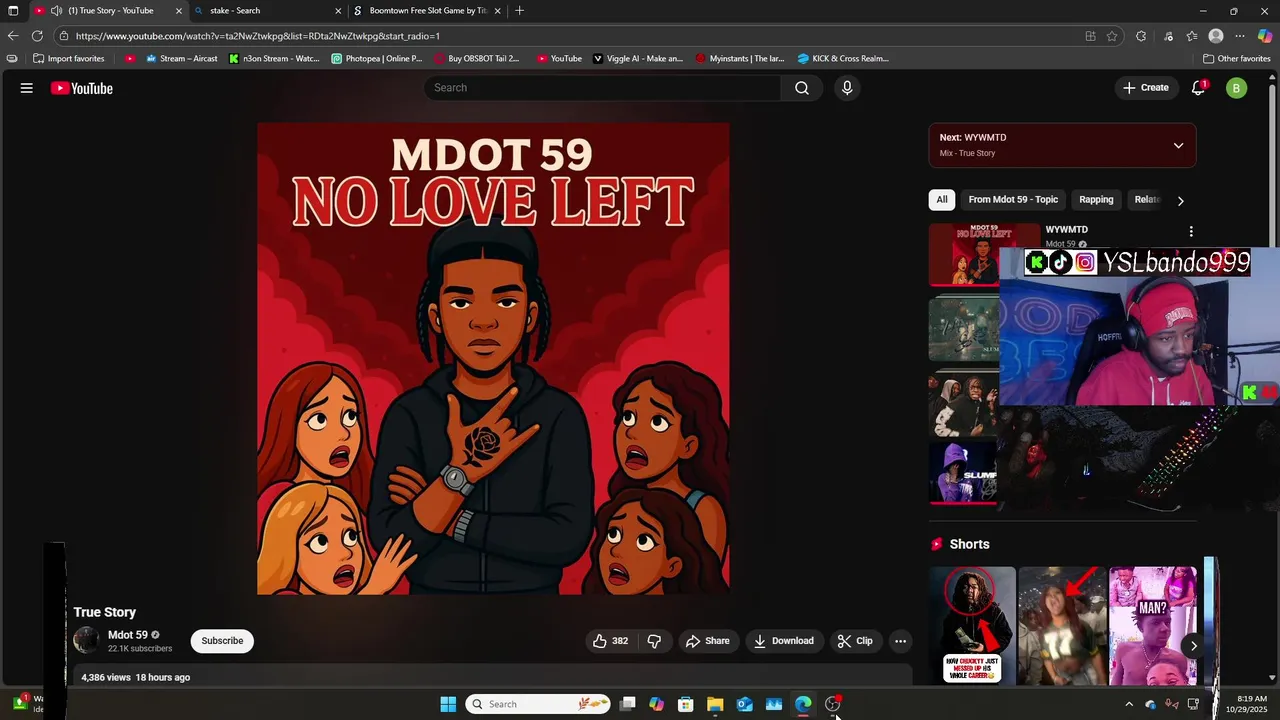Open OBS Studio taskbar icon
Viewport: 1280px width, 720px height.
tap(833, 704)
